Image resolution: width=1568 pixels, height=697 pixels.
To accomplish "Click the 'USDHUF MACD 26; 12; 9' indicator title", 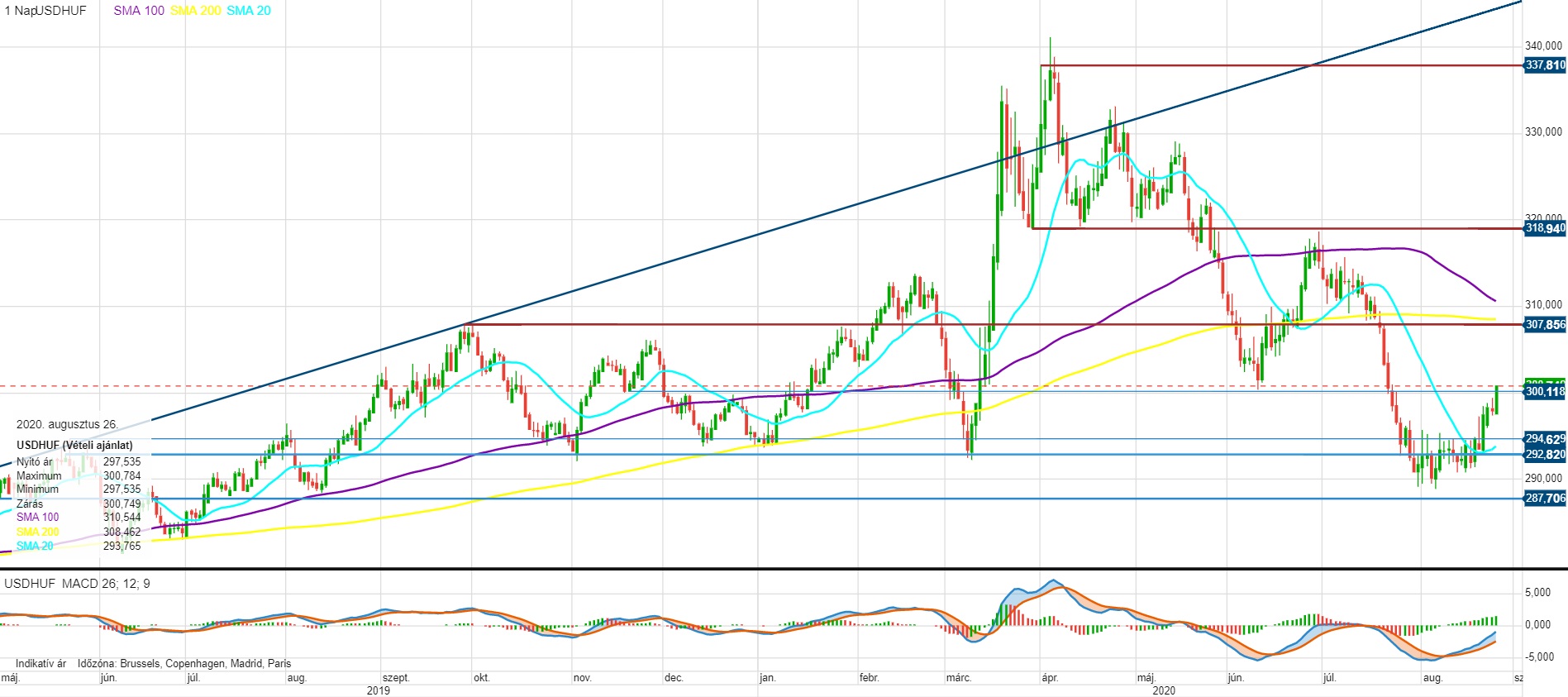I will [x=78, y=584].
